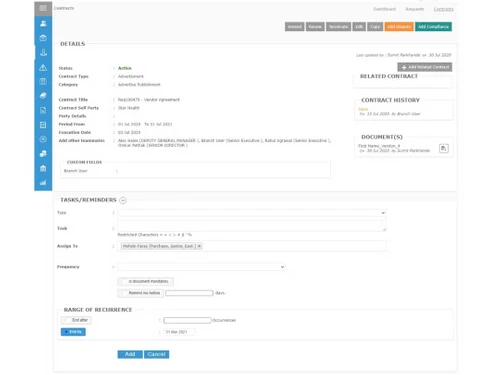This screenshot has width=500, height=375.
Task: Click the Copy button
Action: click(x=375, y=27)
